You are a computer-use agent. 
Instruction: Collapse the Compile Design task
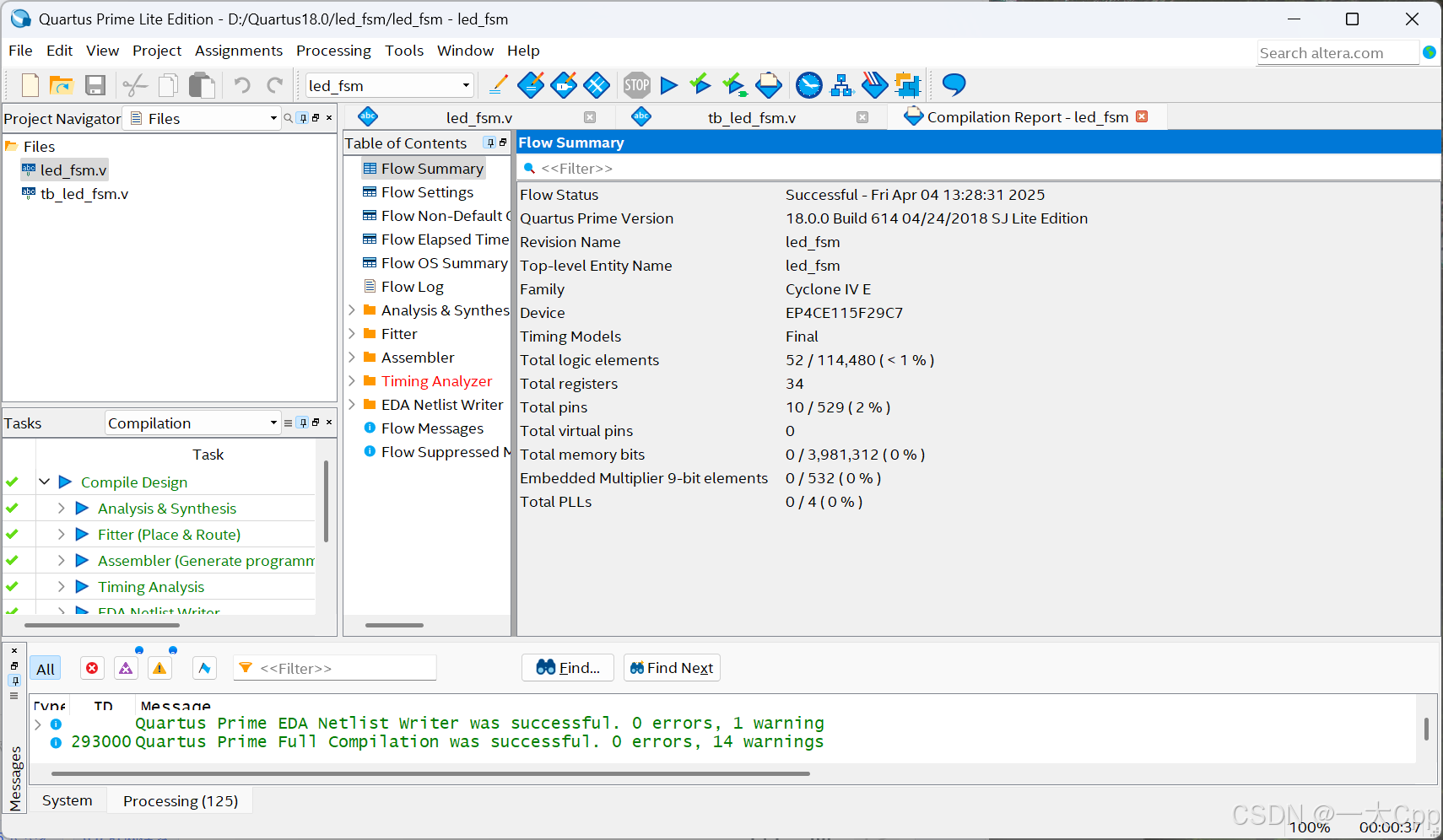tap(44, 482)
